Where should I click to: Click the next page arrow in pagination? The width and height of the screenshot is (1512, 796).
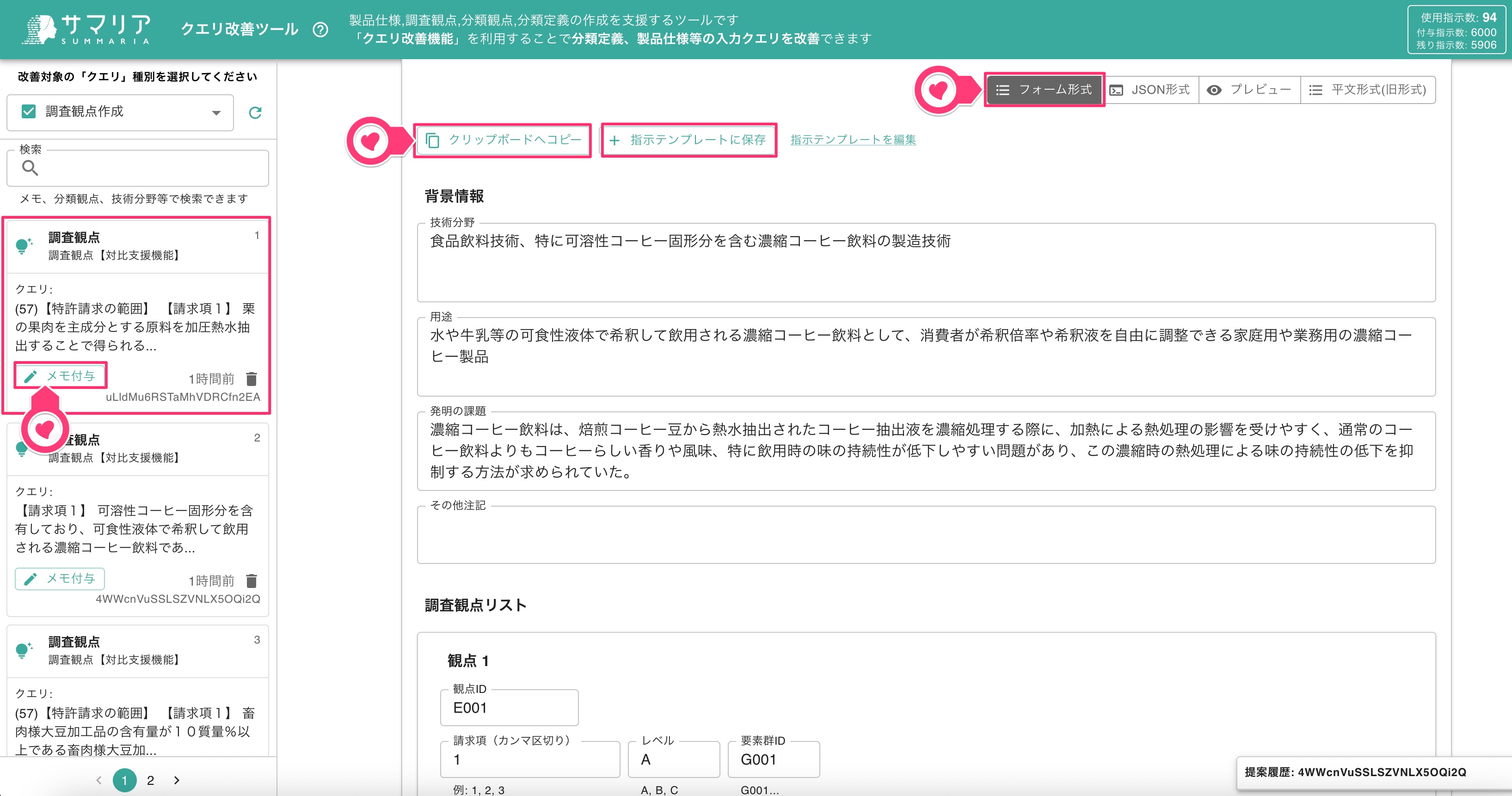(177, 780)
